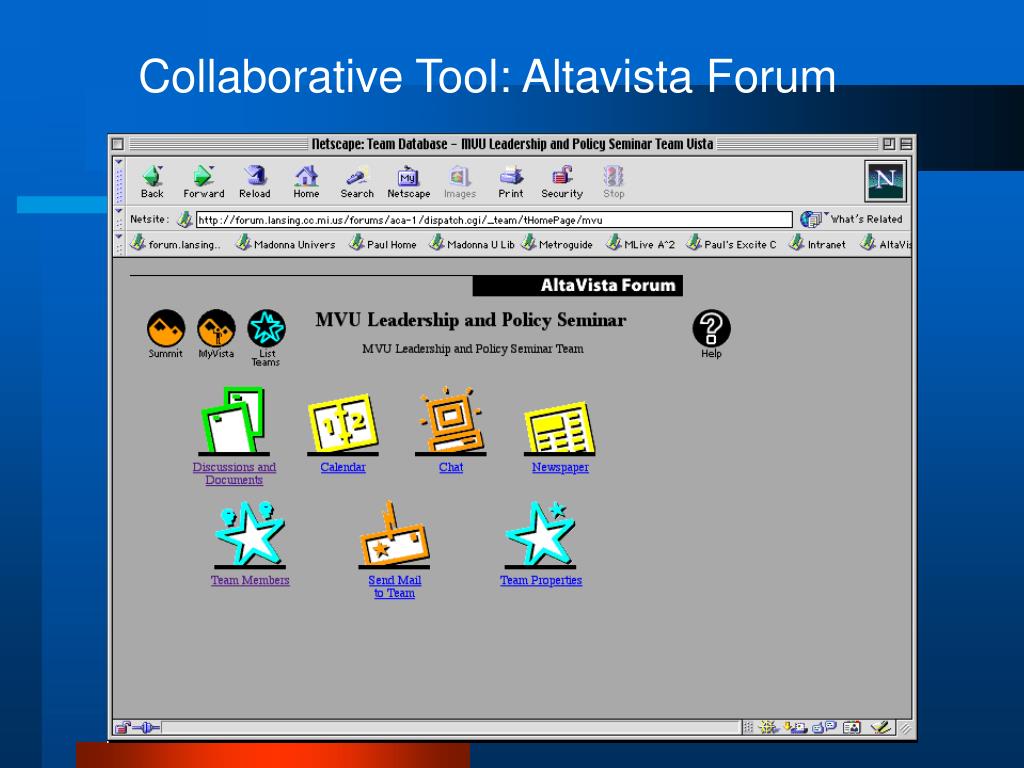Click the "MVU Leadership and Policy Seminar Team" subtitle
The height and width of the screenshot is (768, 1024).
473,349
